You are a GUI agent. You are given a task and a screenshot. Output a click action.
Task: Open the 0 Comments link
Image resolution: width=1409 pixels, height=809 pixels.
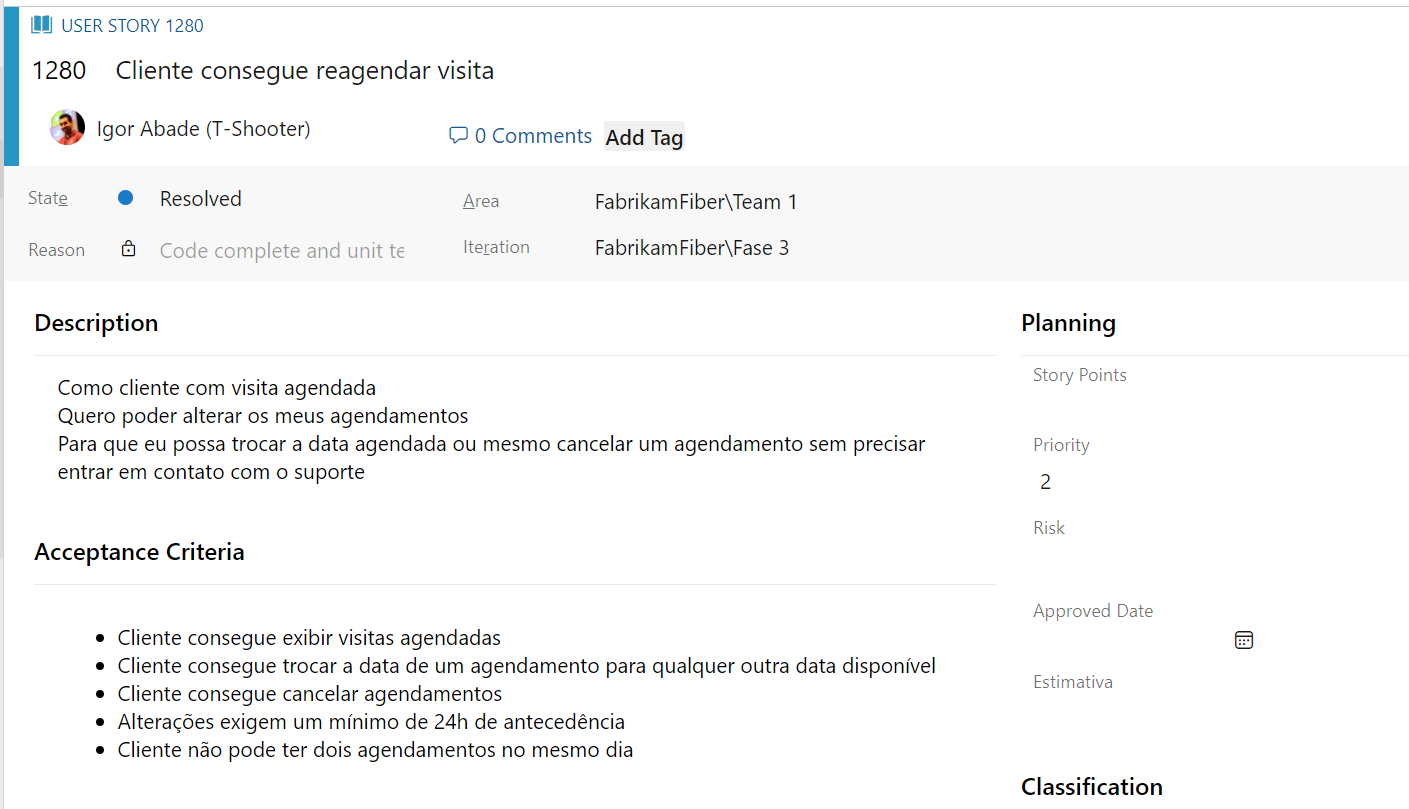point(533,136)
